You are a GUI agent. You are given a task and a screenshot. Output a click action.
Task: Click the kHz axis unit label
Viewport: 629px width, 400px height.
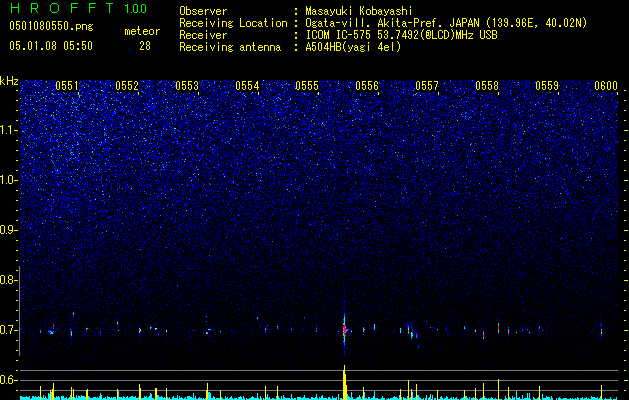[9, 81]
